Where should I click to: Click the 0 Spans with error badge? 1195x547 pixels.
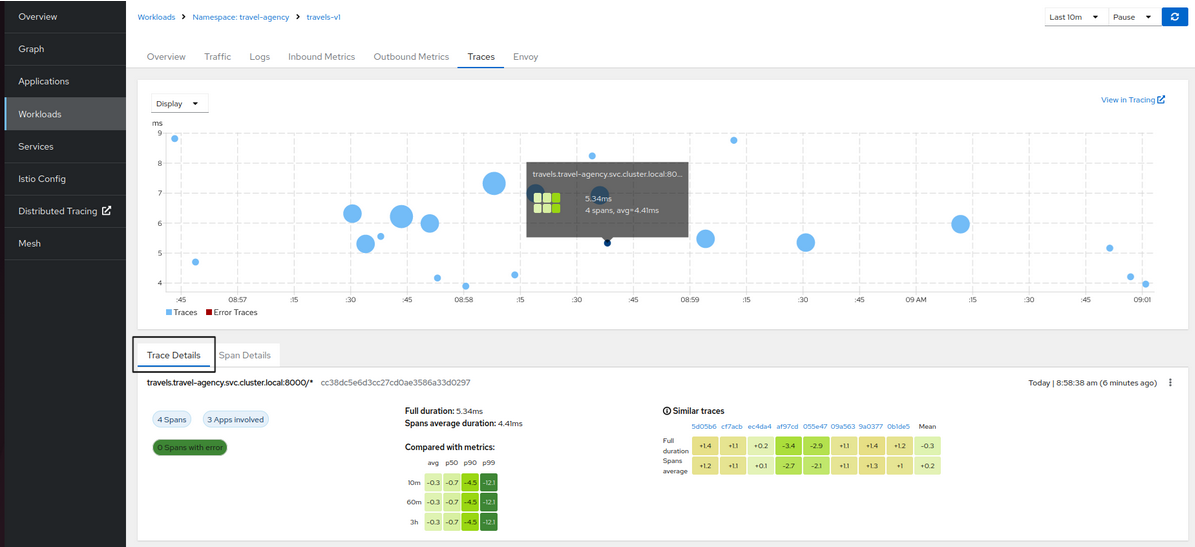click(189, 447)
